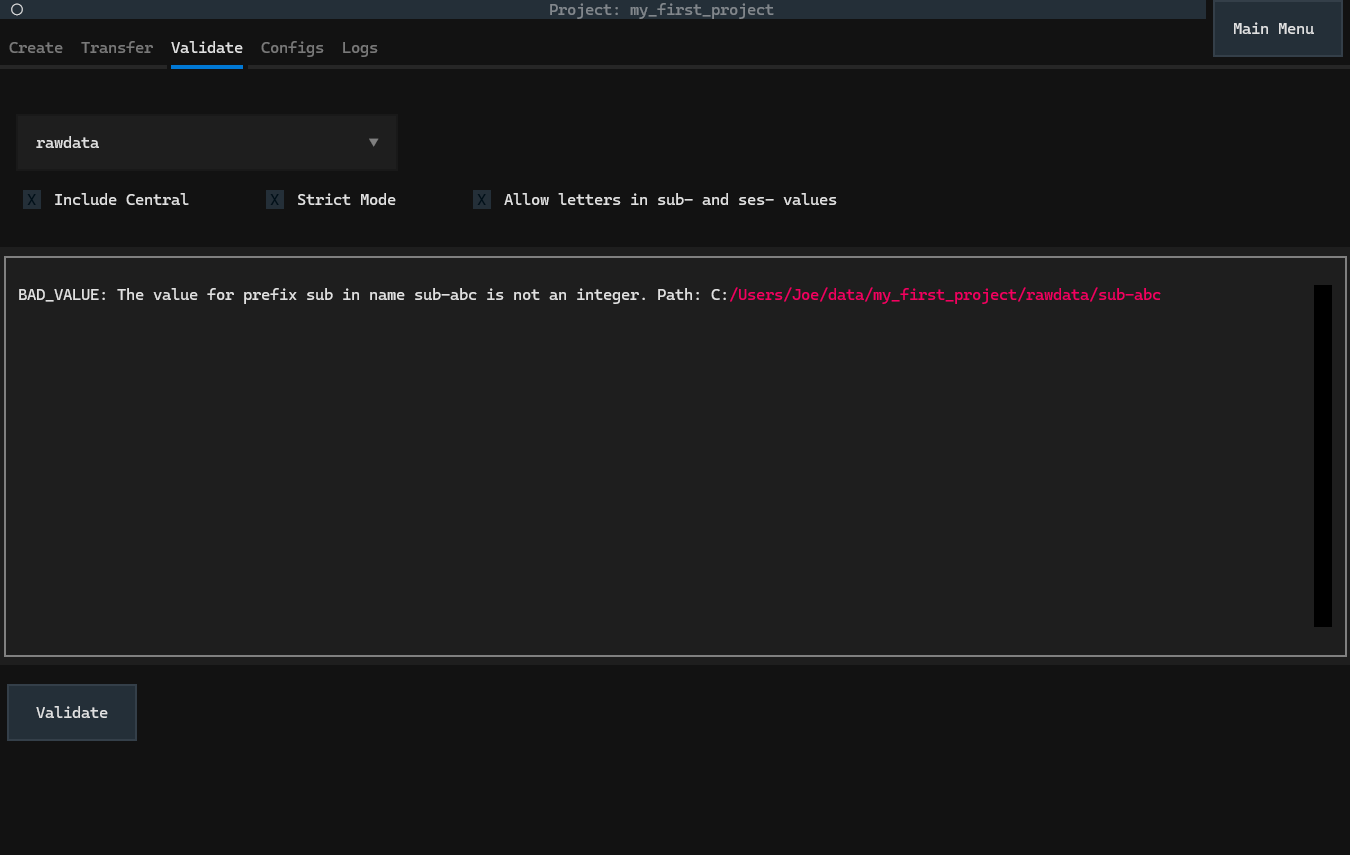
Task: Return to the Main Menu
Action: 1273,29
